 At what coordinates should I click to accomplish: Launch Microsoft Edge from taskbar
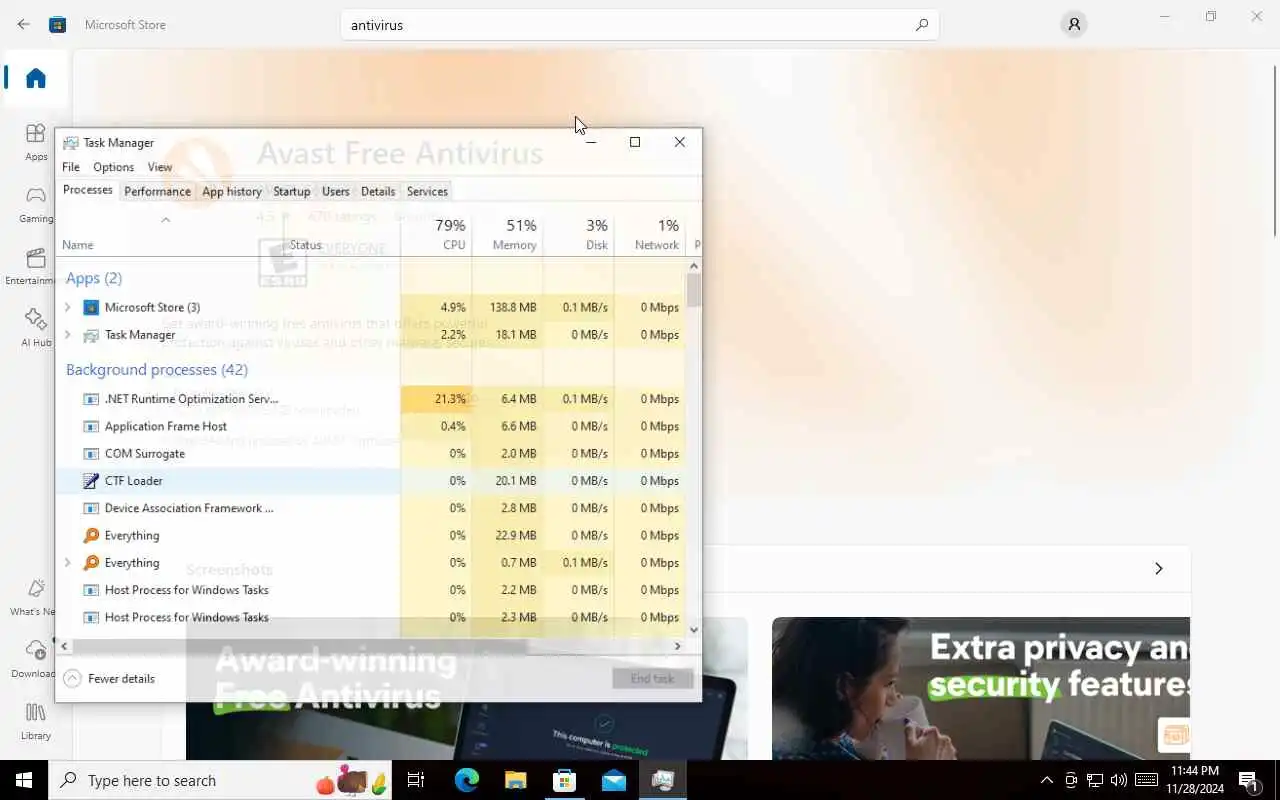(x=467, y=780)
